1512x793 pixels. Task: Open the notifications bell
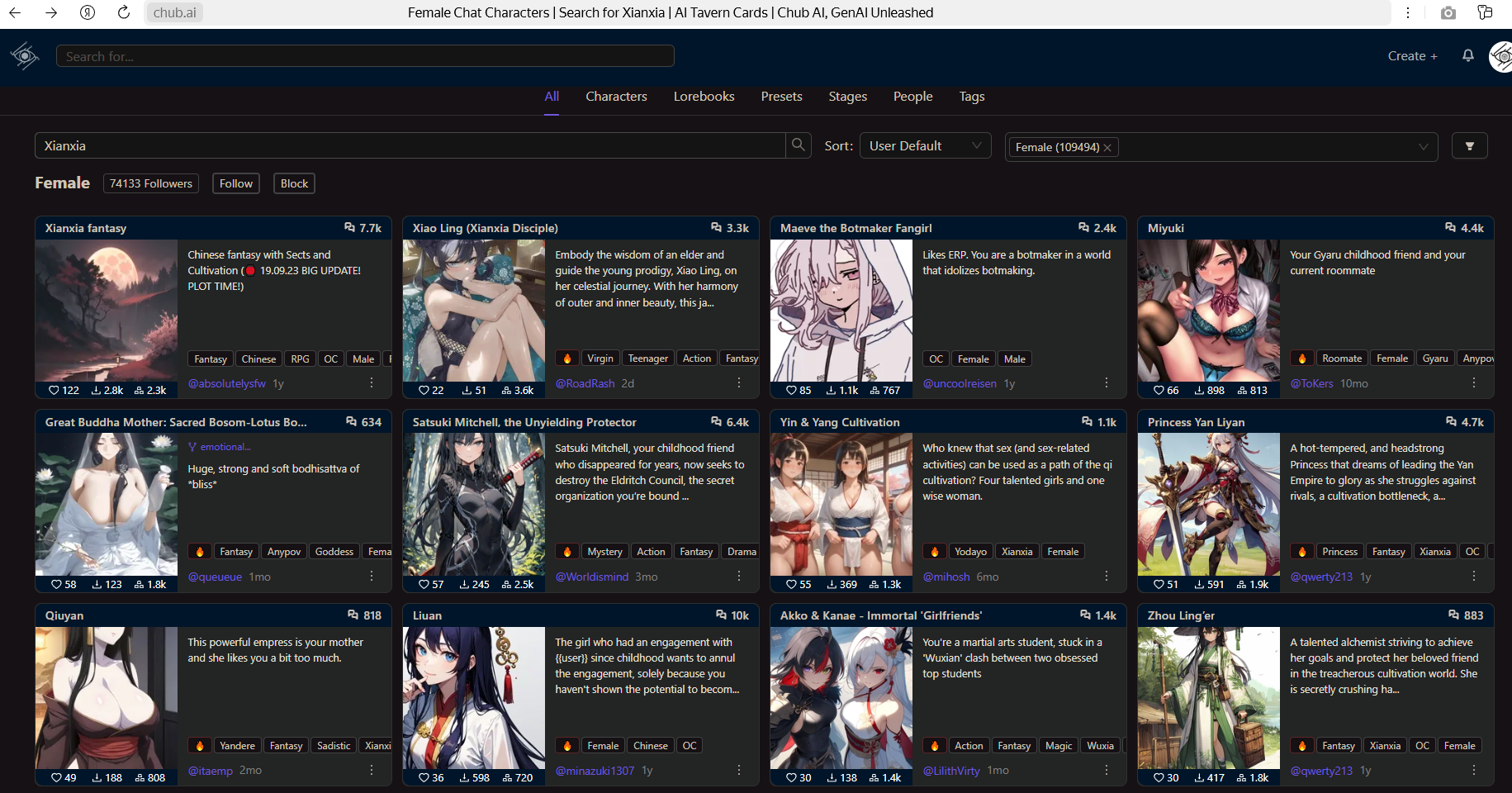coord(1467,55)
